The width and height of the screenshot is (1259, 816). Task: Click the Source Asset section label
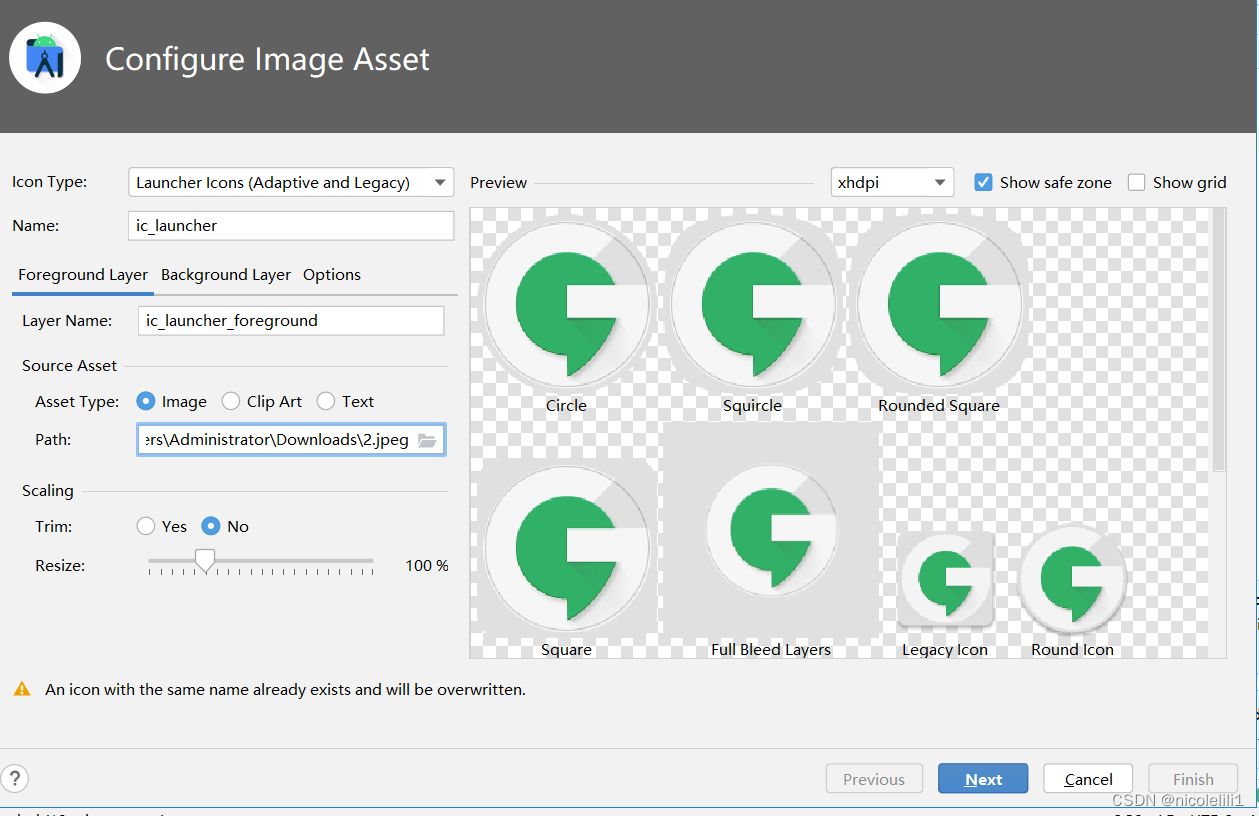[69, 366]
